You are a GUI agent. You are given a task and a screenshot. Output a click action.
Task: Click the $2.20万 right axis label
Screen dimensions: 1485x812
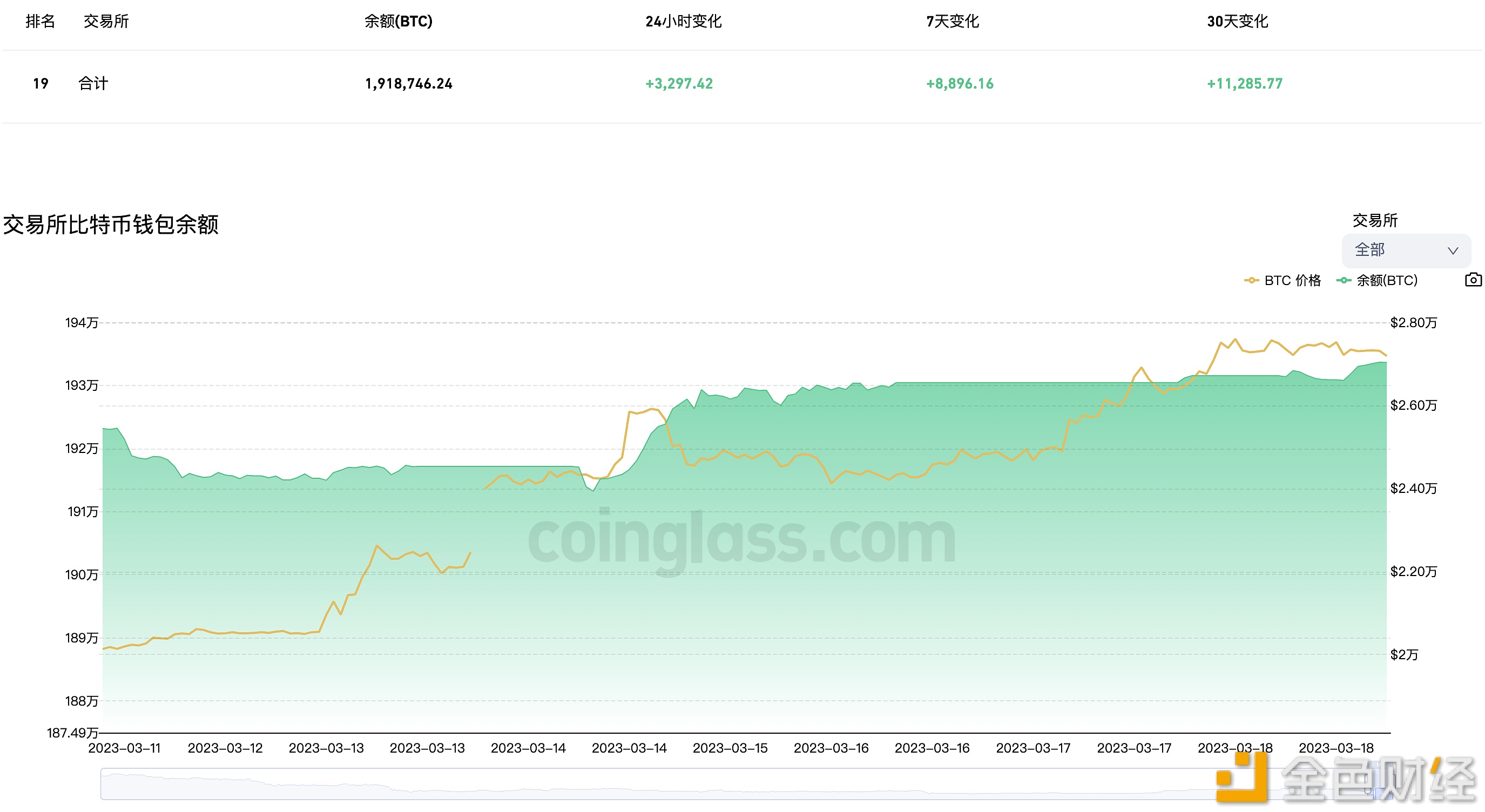pos(1414,572)
